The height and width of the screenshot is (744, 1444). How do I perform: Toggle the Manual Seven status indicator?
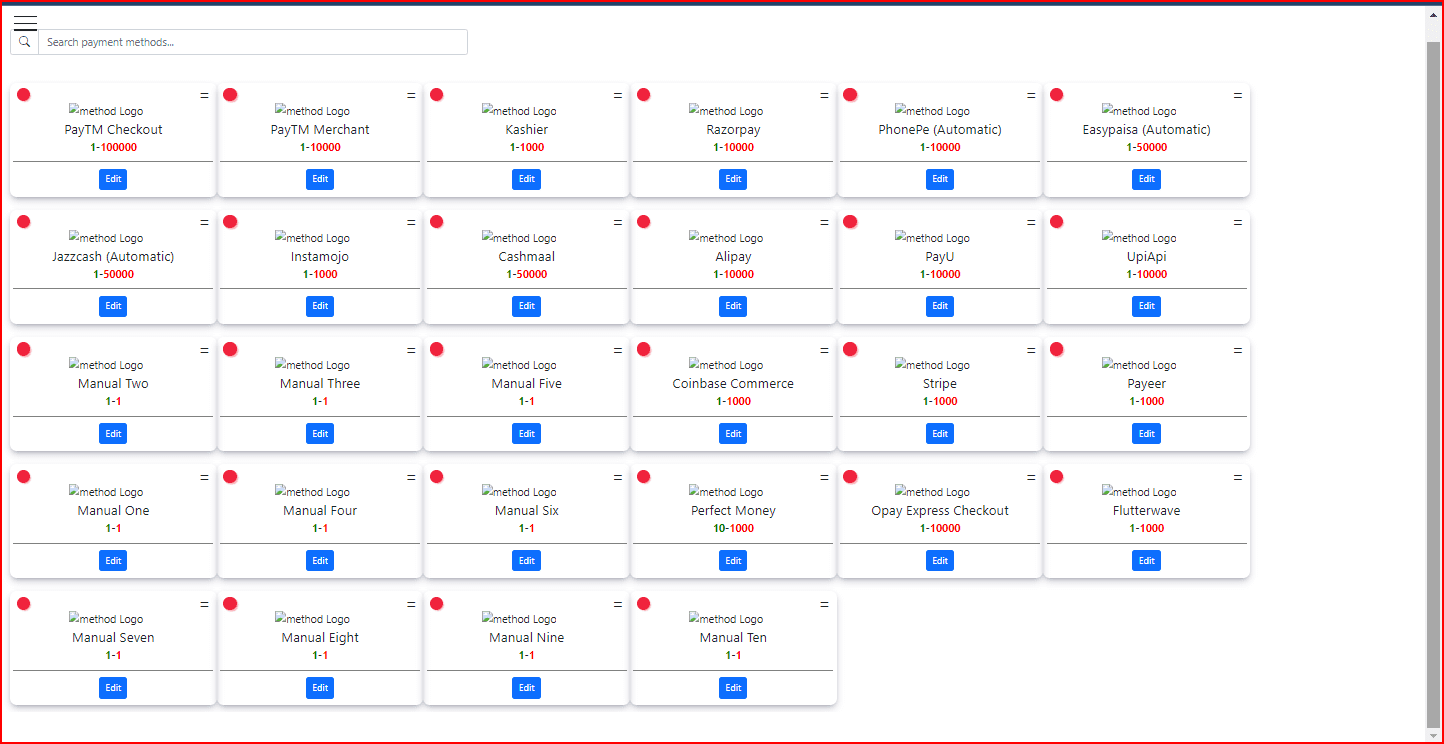click(x=23, y=603)
